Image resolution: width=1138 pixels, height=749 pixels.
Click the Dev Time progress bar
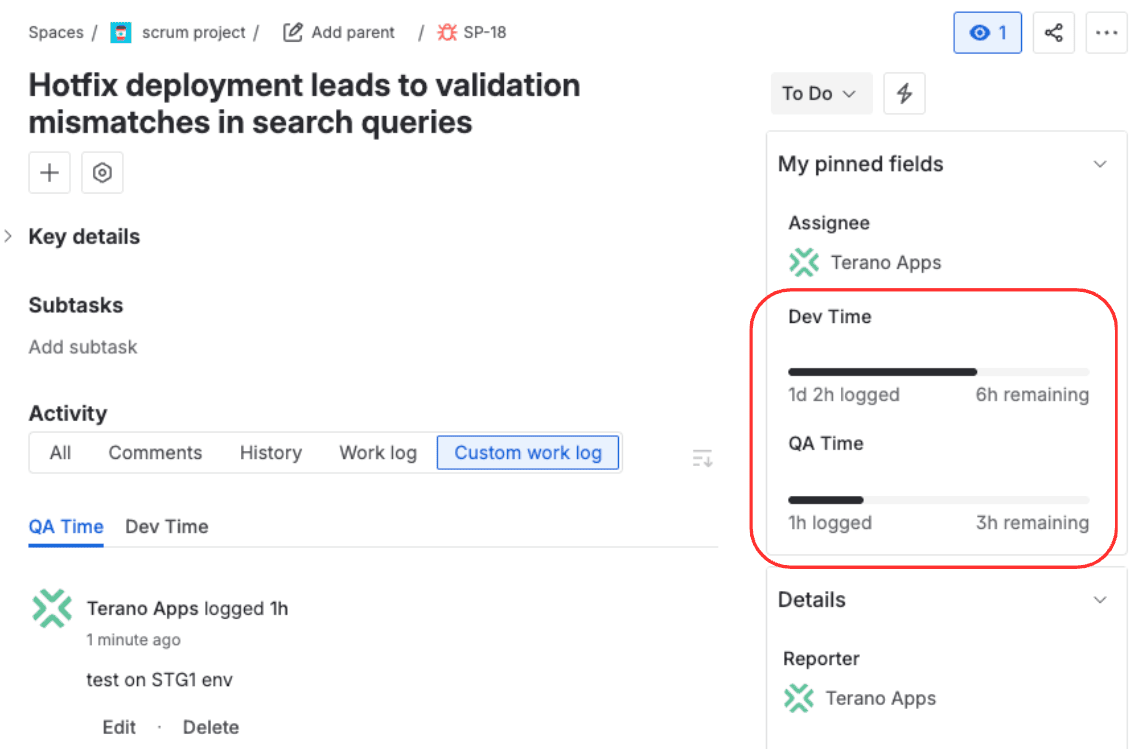click(938, 372)
